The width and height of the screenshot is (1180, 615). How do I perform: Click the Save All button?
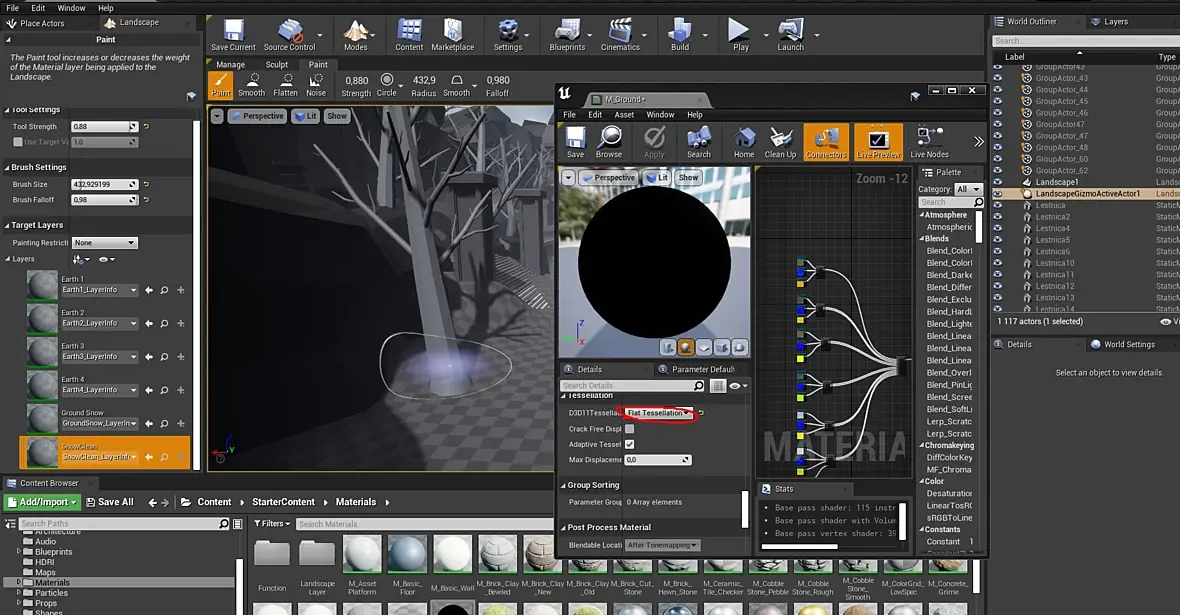click(110, 502)
